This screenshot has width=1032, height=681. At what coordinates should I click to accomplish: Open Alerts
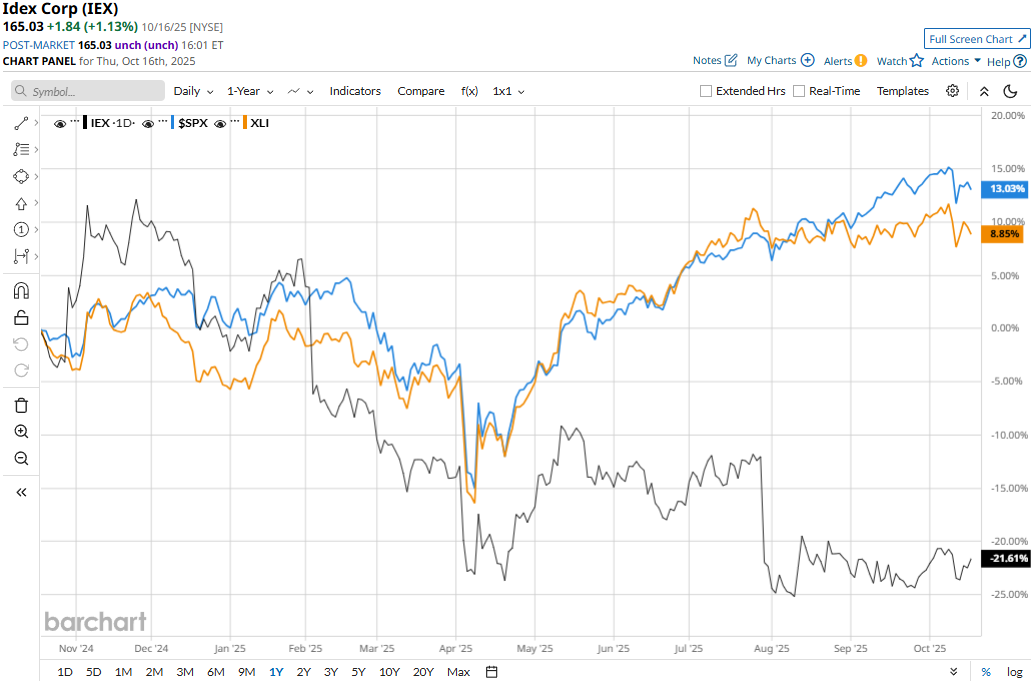pyautogui.click(x=845, y=61)
